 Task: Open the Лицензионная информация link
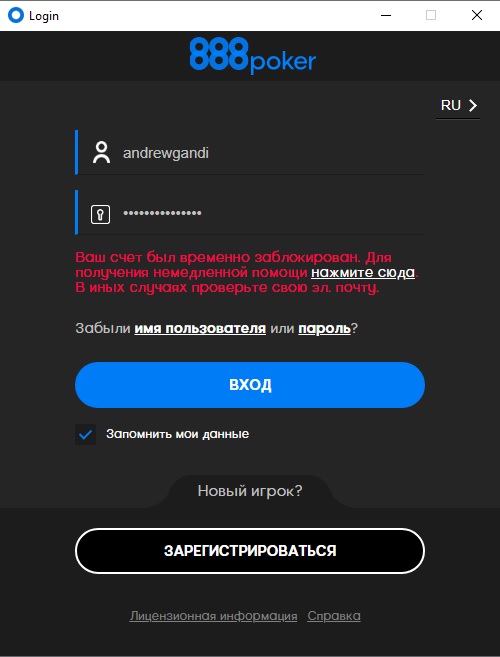pos(213,616)
